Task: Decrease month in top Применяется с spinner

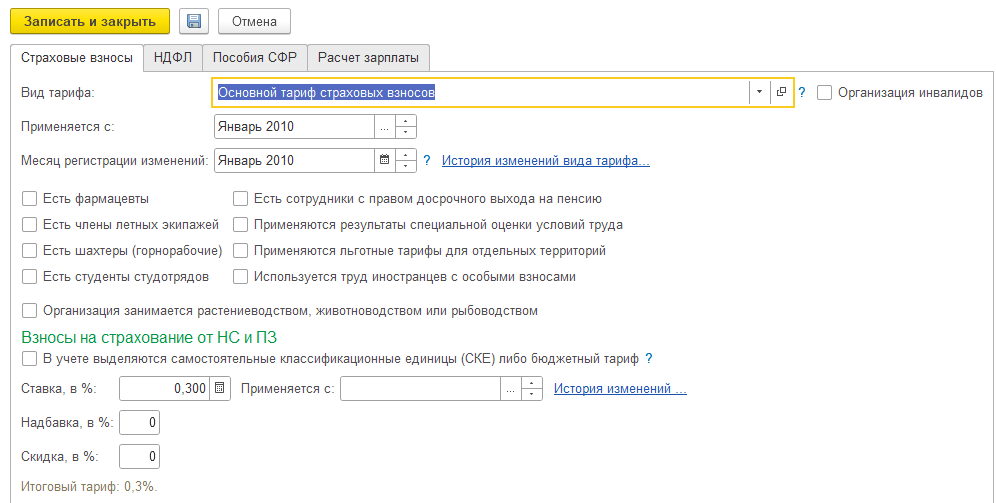Action: point(405,132)
